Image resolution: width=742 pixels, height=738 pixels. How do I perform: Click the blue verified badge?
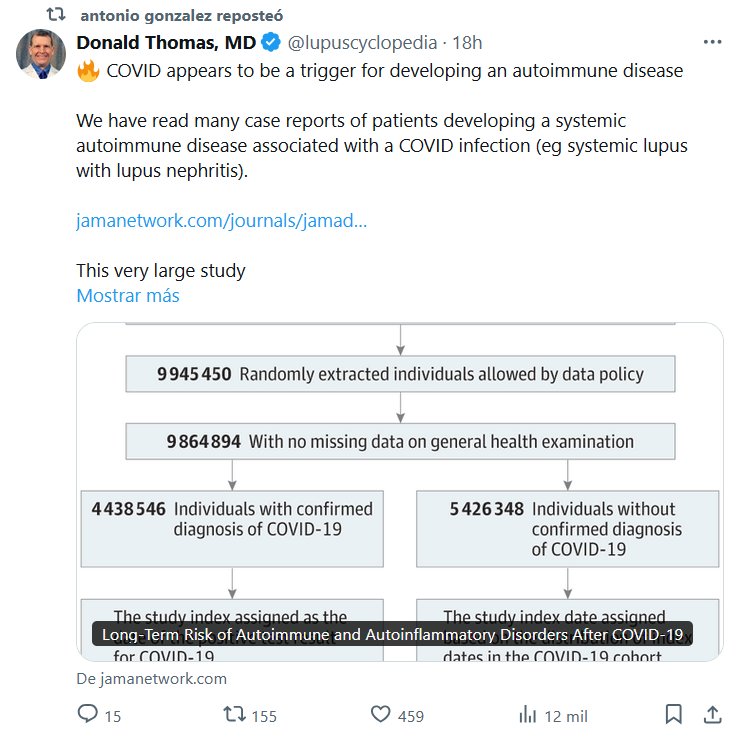click(270, 43)
